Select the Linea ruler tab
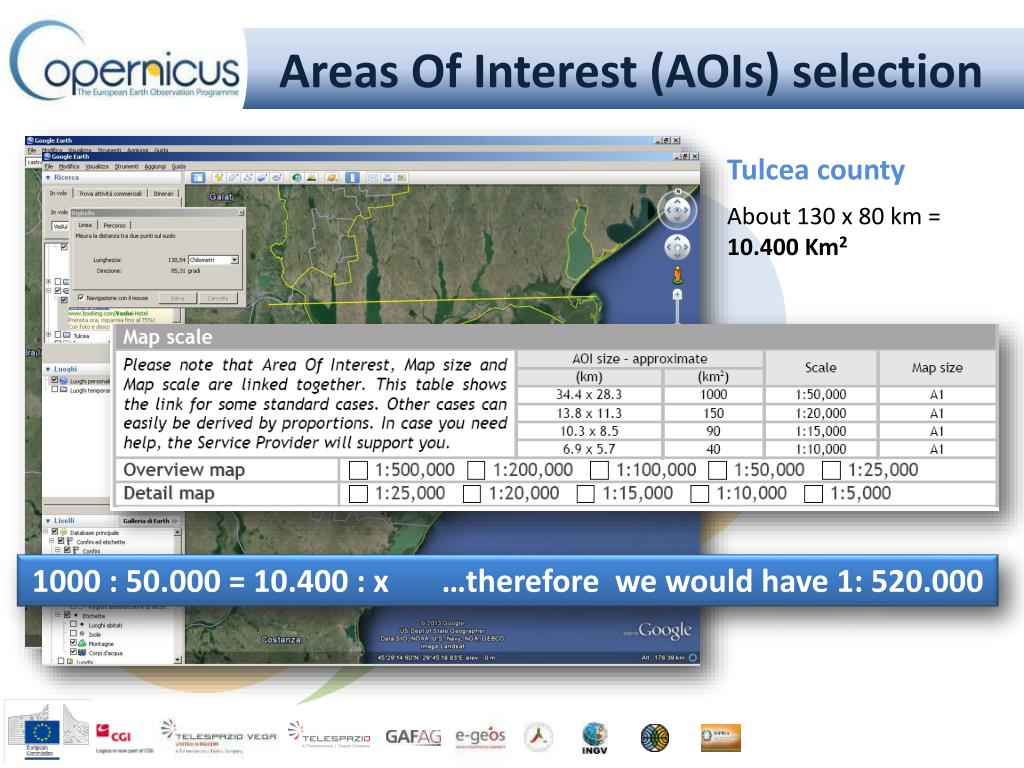Image resolution: width=1024 pixels, height=768 pixels. [x=85, y=225]
